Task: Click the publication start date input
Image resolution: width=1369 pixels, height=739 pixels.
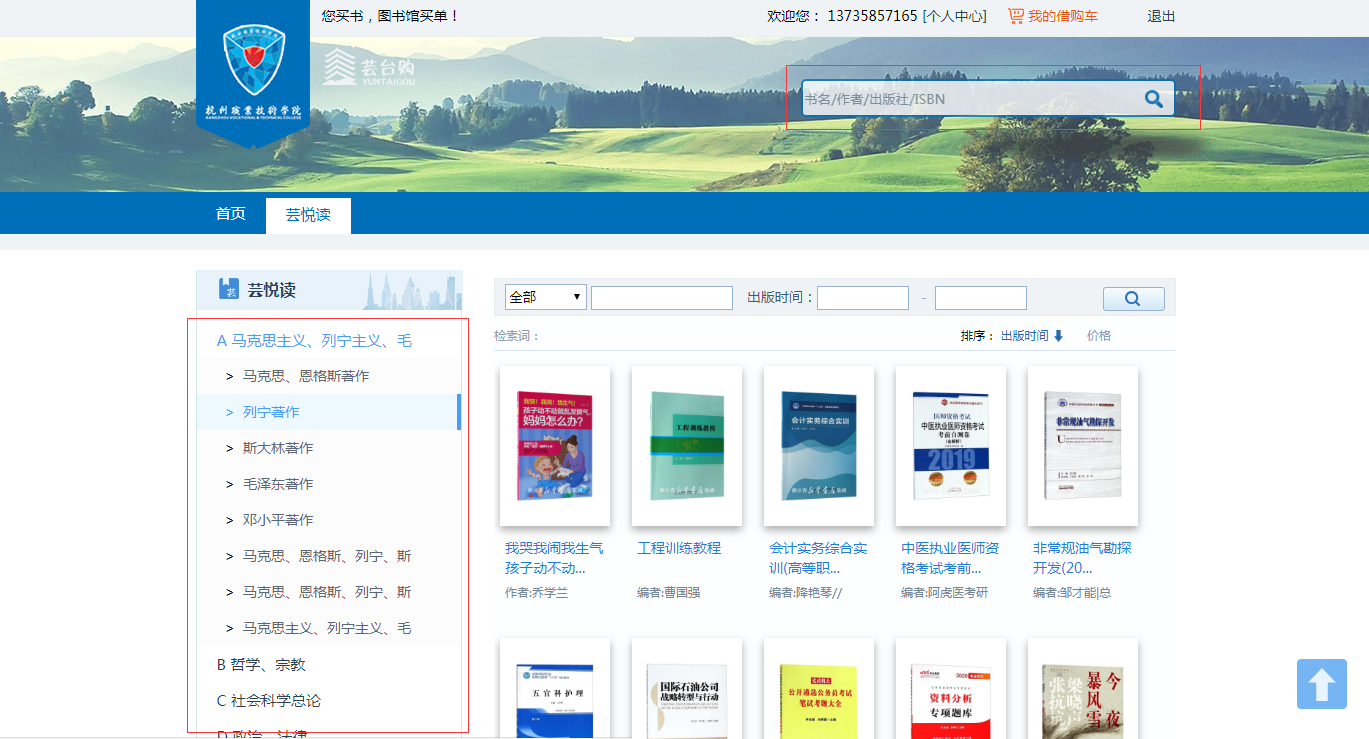Action: 862,298
